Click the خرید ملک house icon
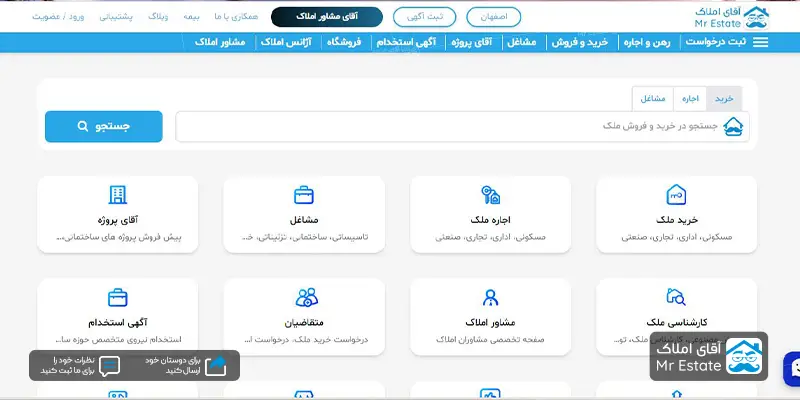The height and width of the screenshot is (400, 800). tap(677, 194)
